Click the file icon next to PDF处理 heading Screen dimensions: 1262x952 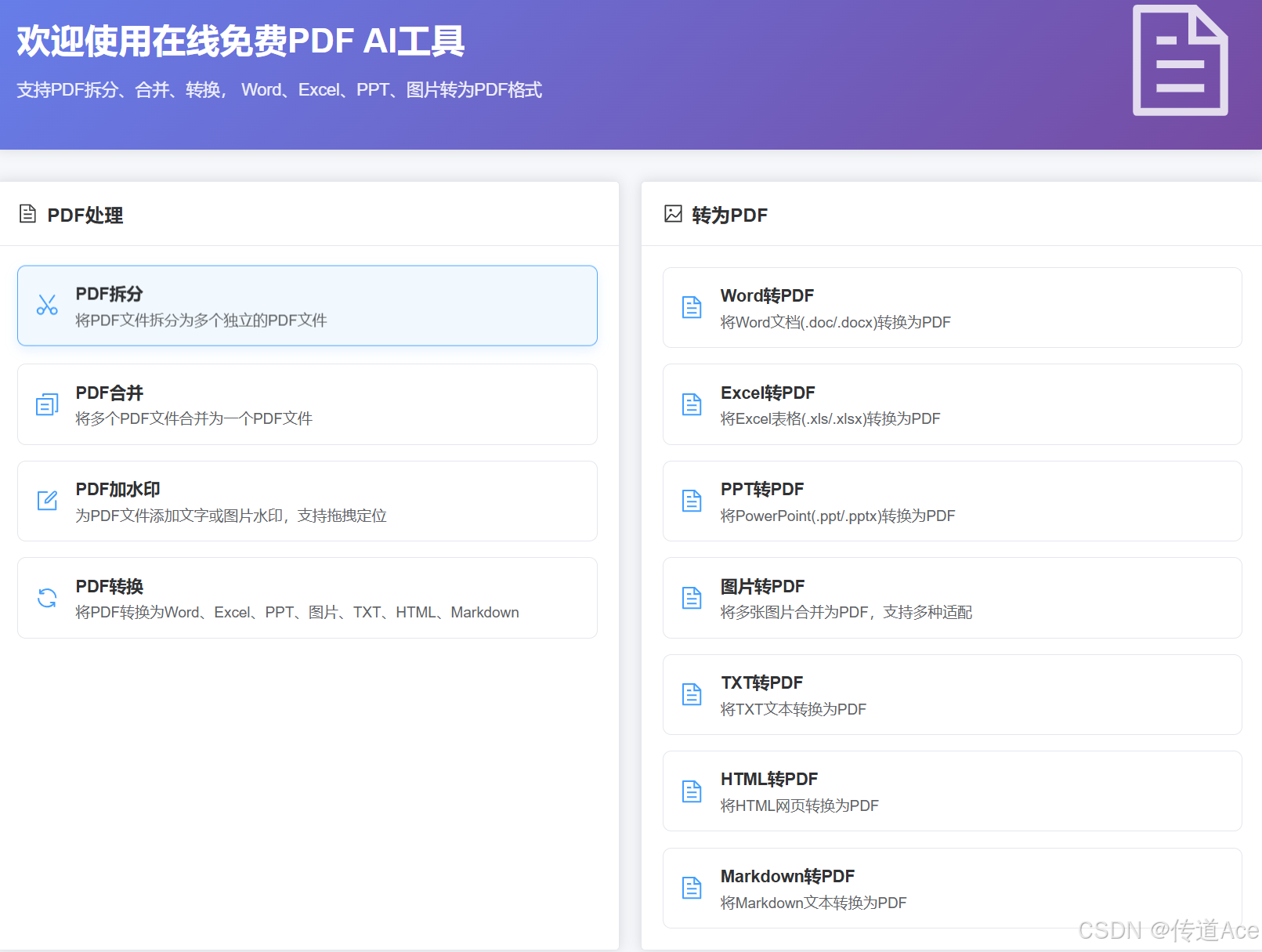27,214
